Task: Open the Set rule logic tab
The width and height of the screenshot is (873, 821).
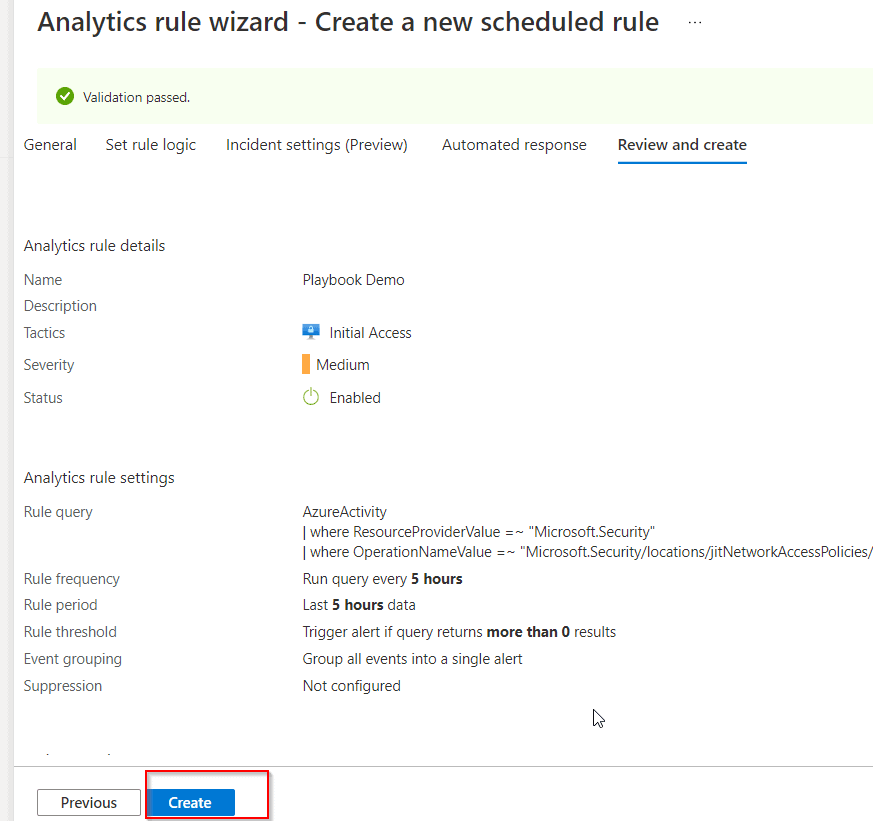Action: coord(151,145)
